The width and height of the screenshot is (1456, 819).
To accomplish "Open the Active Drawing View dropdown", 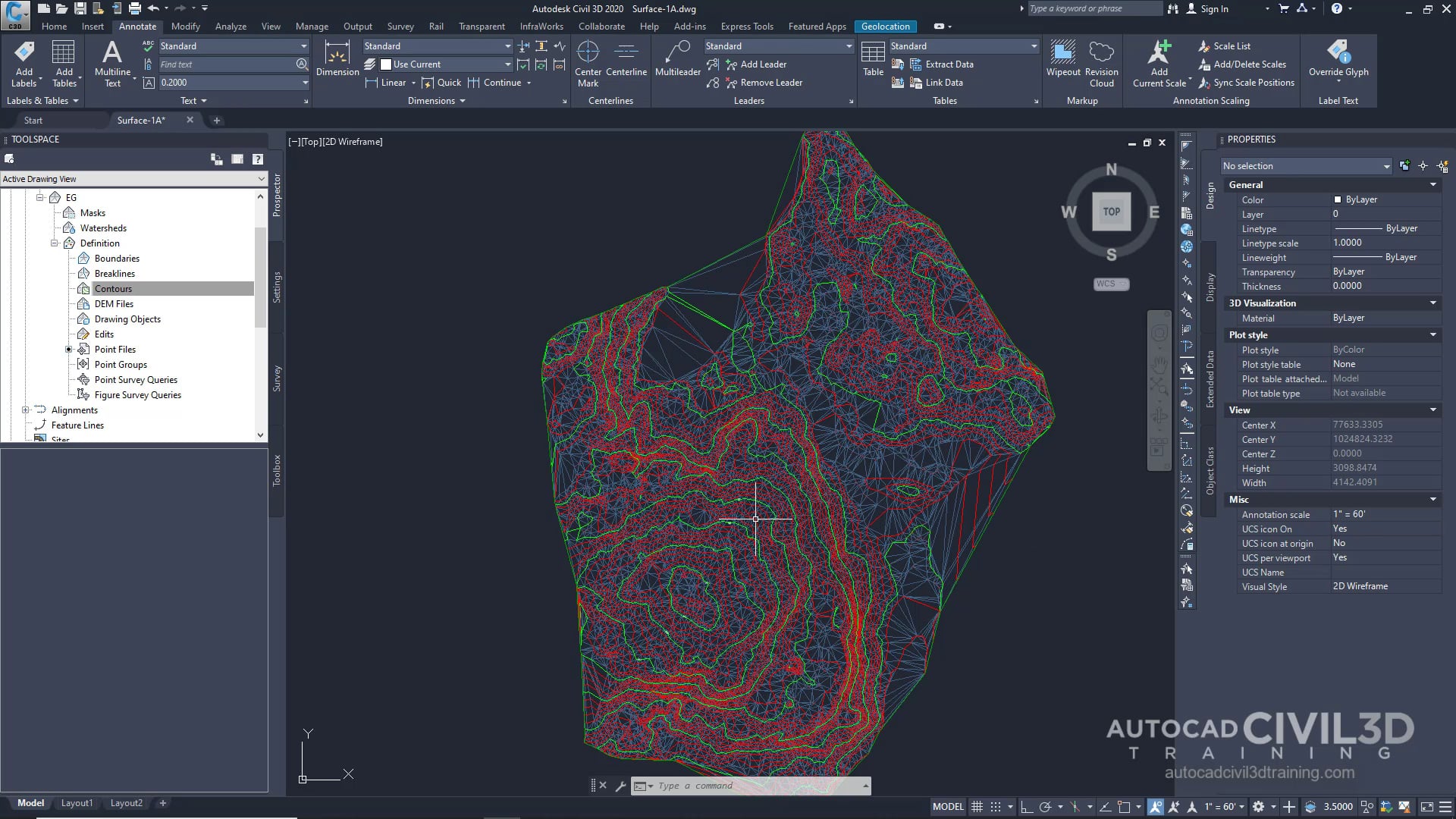I will click(262, 178).
